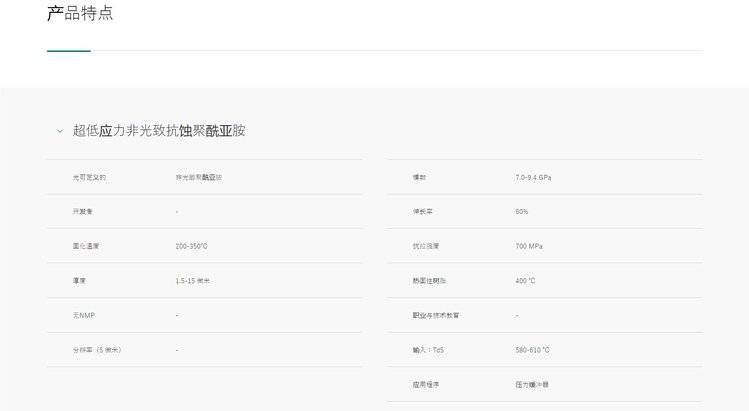Screen dimensions: 749x411
Task: Click the 伸长率 row label
Action: 422,212
